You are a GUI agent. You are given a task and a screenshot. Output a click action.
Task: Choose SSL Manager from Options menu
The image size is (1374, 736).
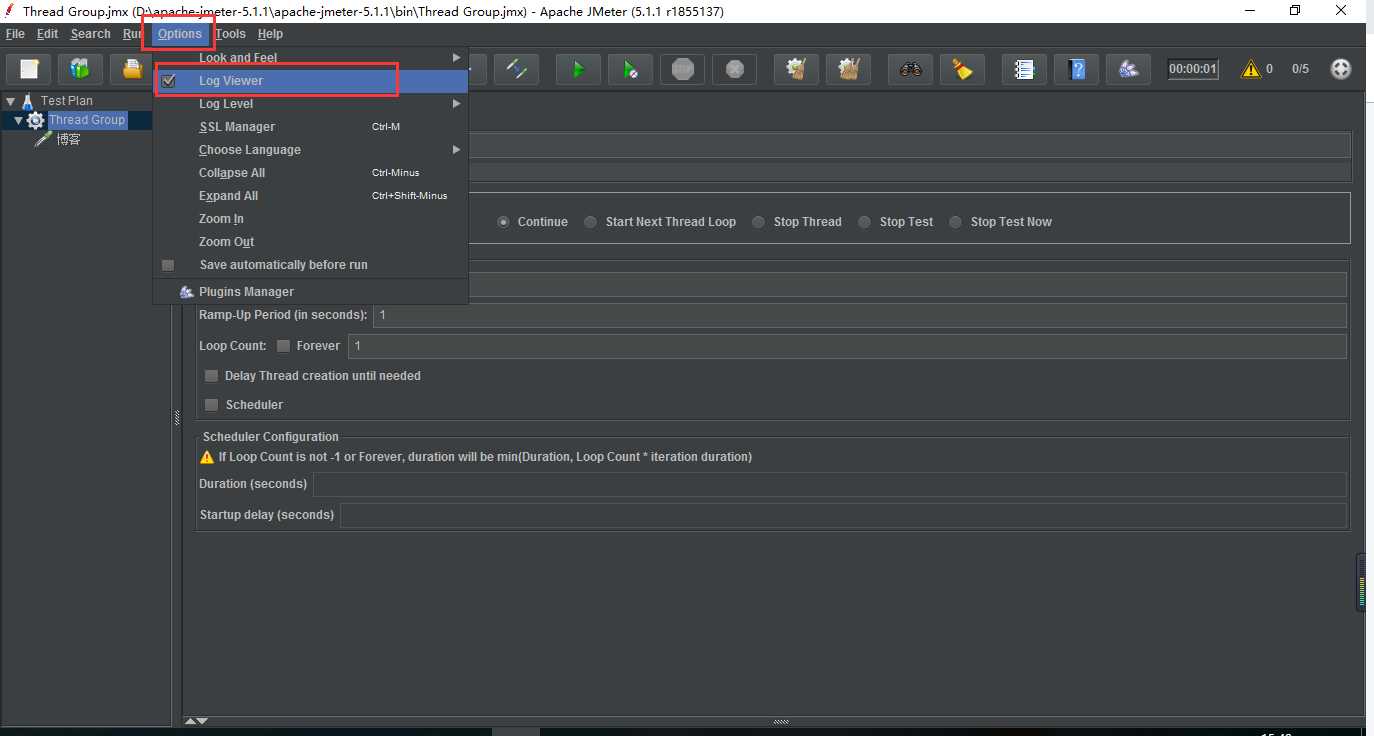310,127
